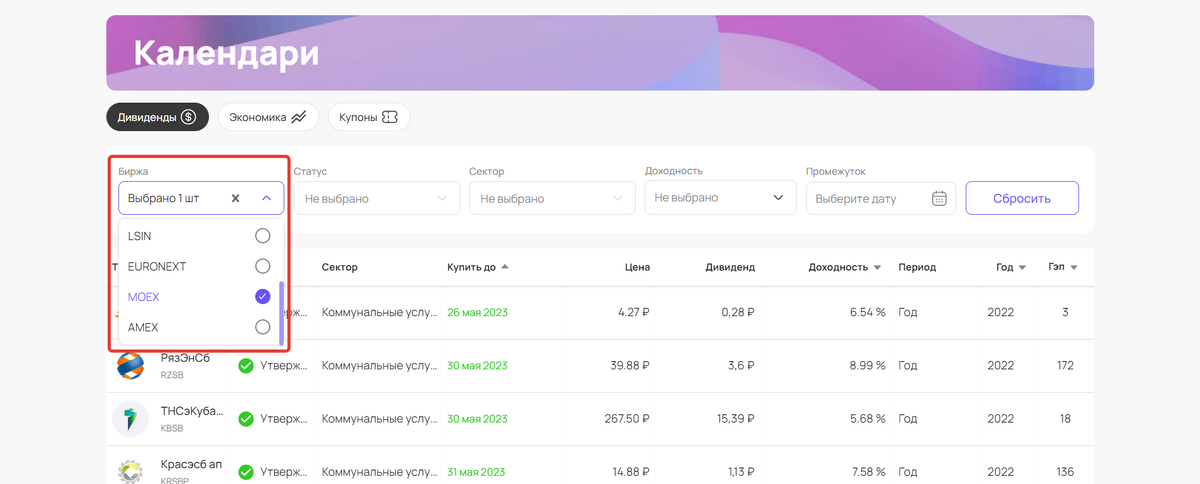Switch to the Экономика tab
Screen dimensions: 1200x484
point(268,117)
